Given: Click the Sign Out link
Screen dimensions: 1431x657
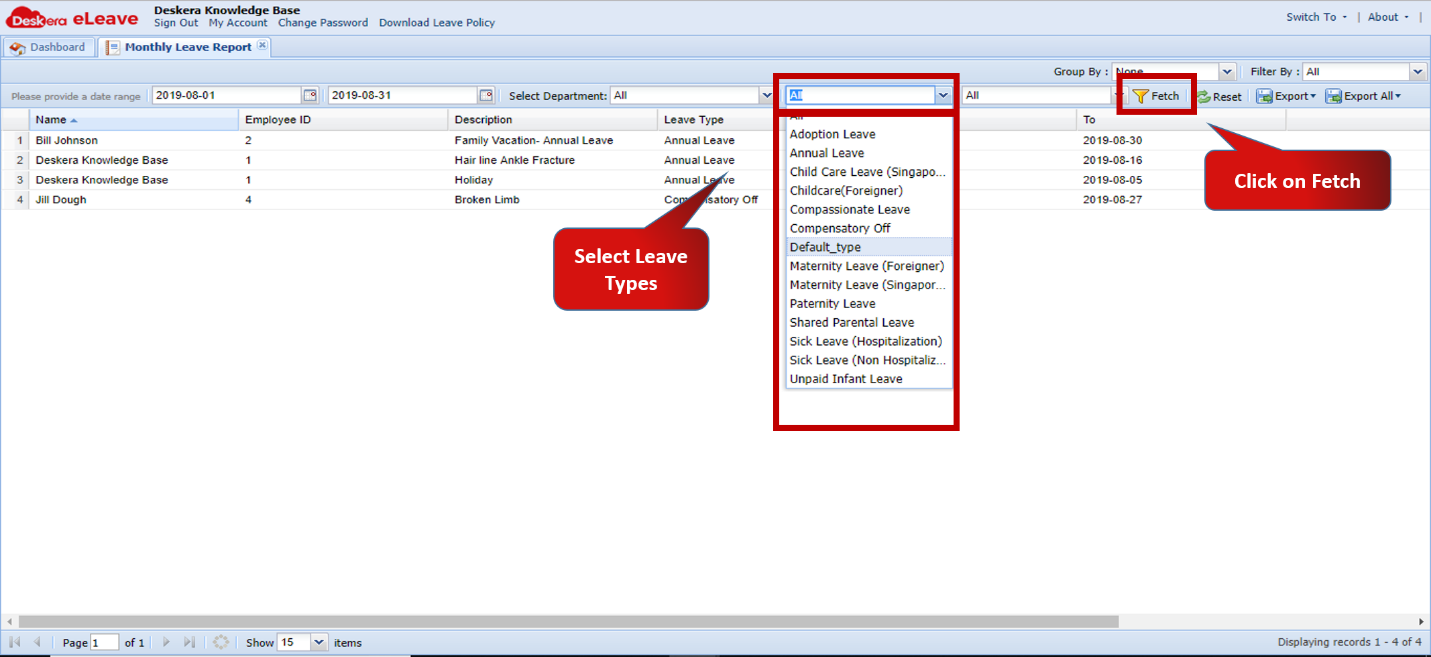Looking at the screenshot, I should [176, 23].
